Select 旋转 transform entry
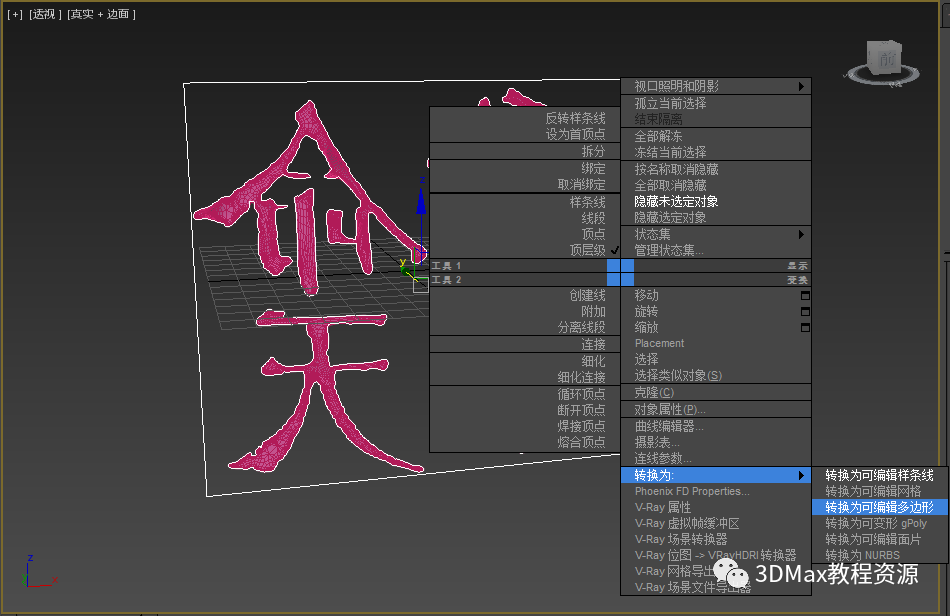Viewport: 950px width, 616px height. coord(646,311)
